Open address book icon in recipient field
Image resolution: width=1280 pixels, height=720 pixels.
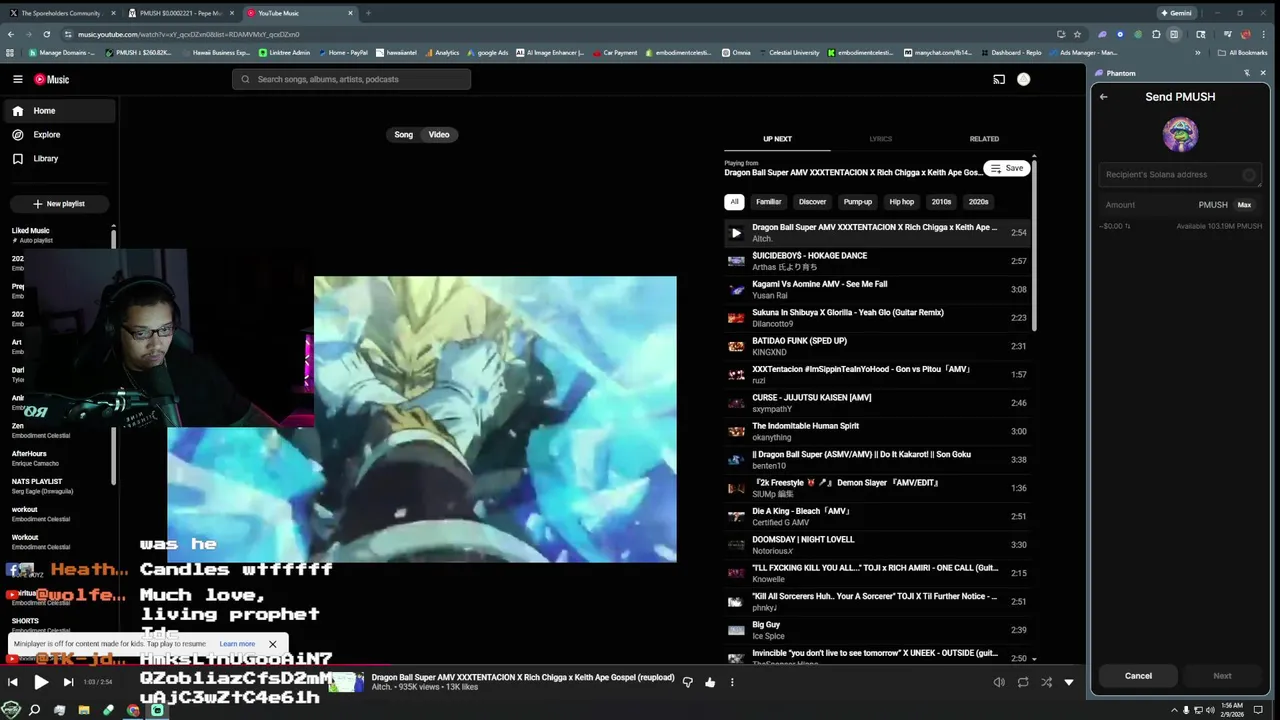point(1249,175)
